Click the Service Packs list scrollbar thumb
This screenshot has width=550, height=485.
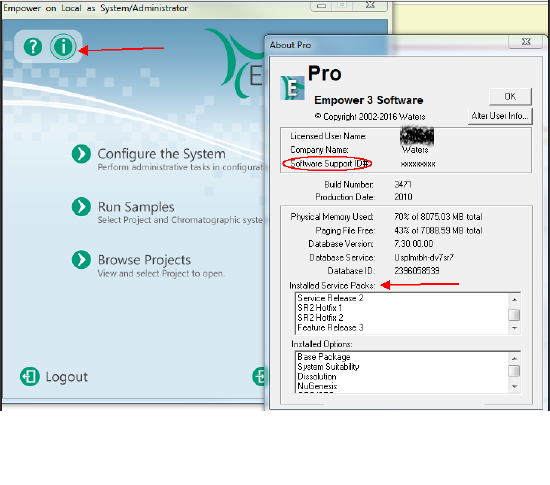(514, 315)
